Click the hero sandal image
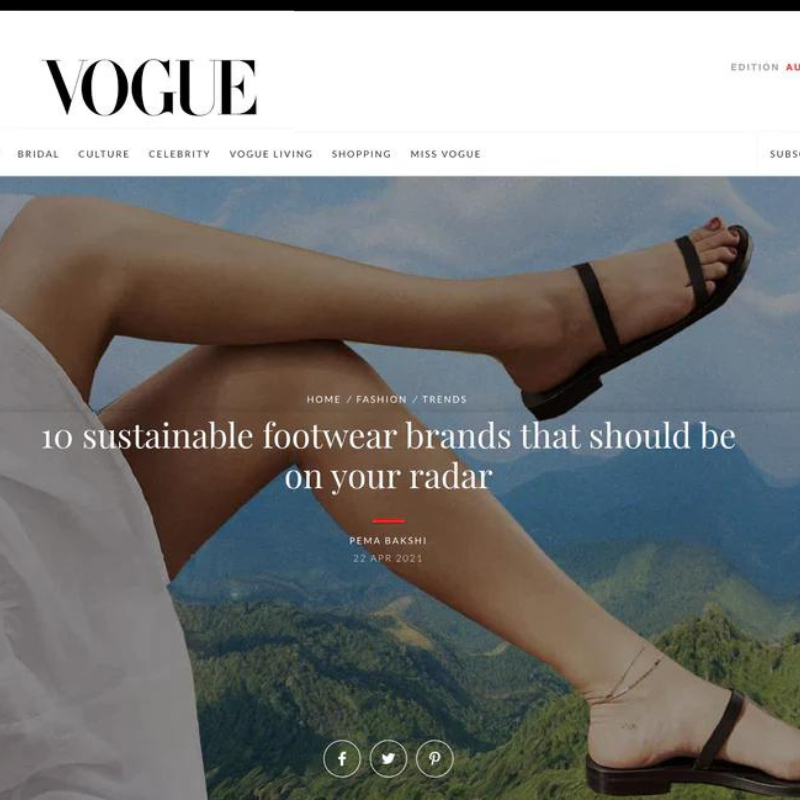The height and width of the screenshot is (800, 800). 400,488
